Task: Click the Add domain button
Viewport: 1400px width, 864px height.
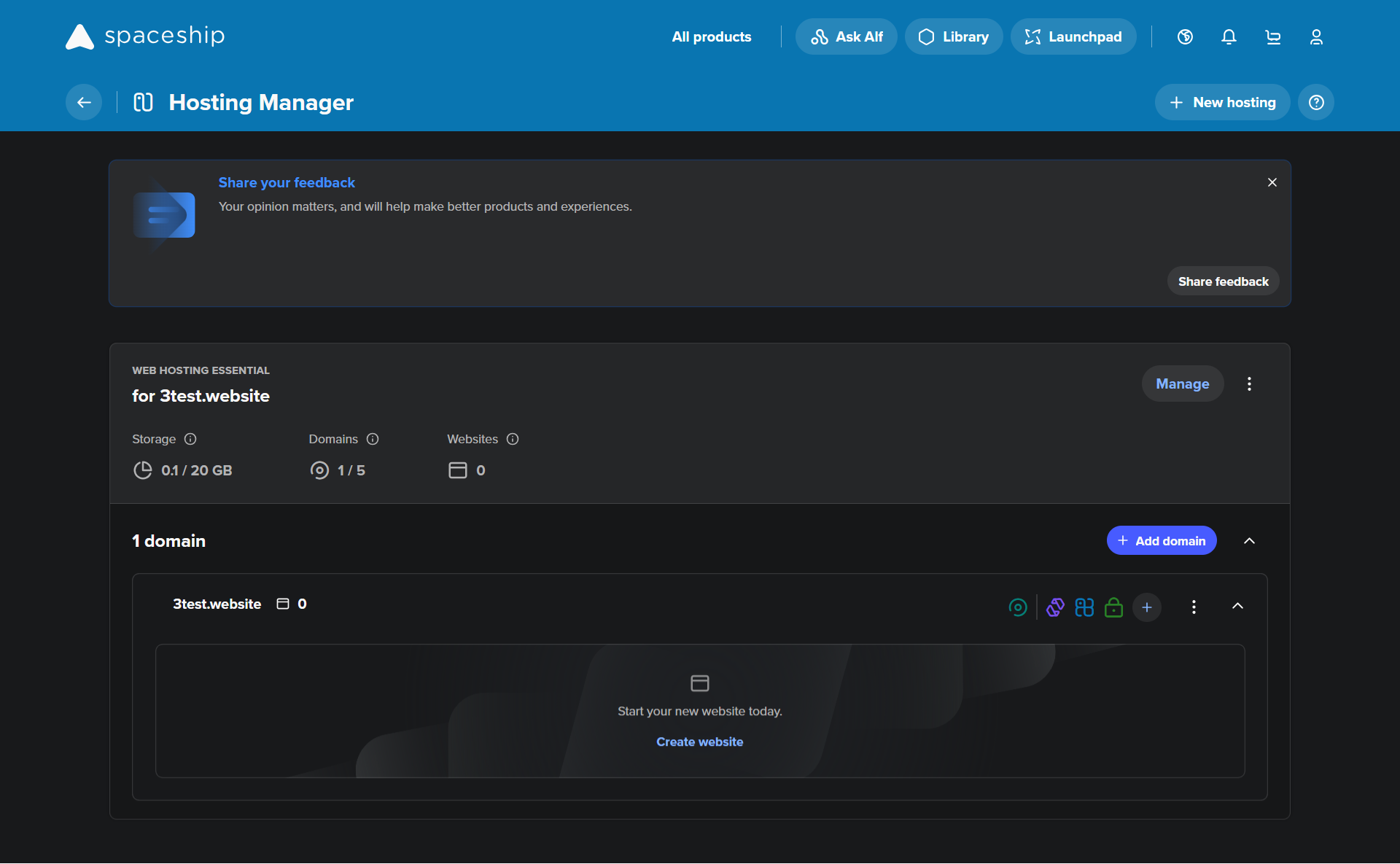Action: tap(1162, 540)
